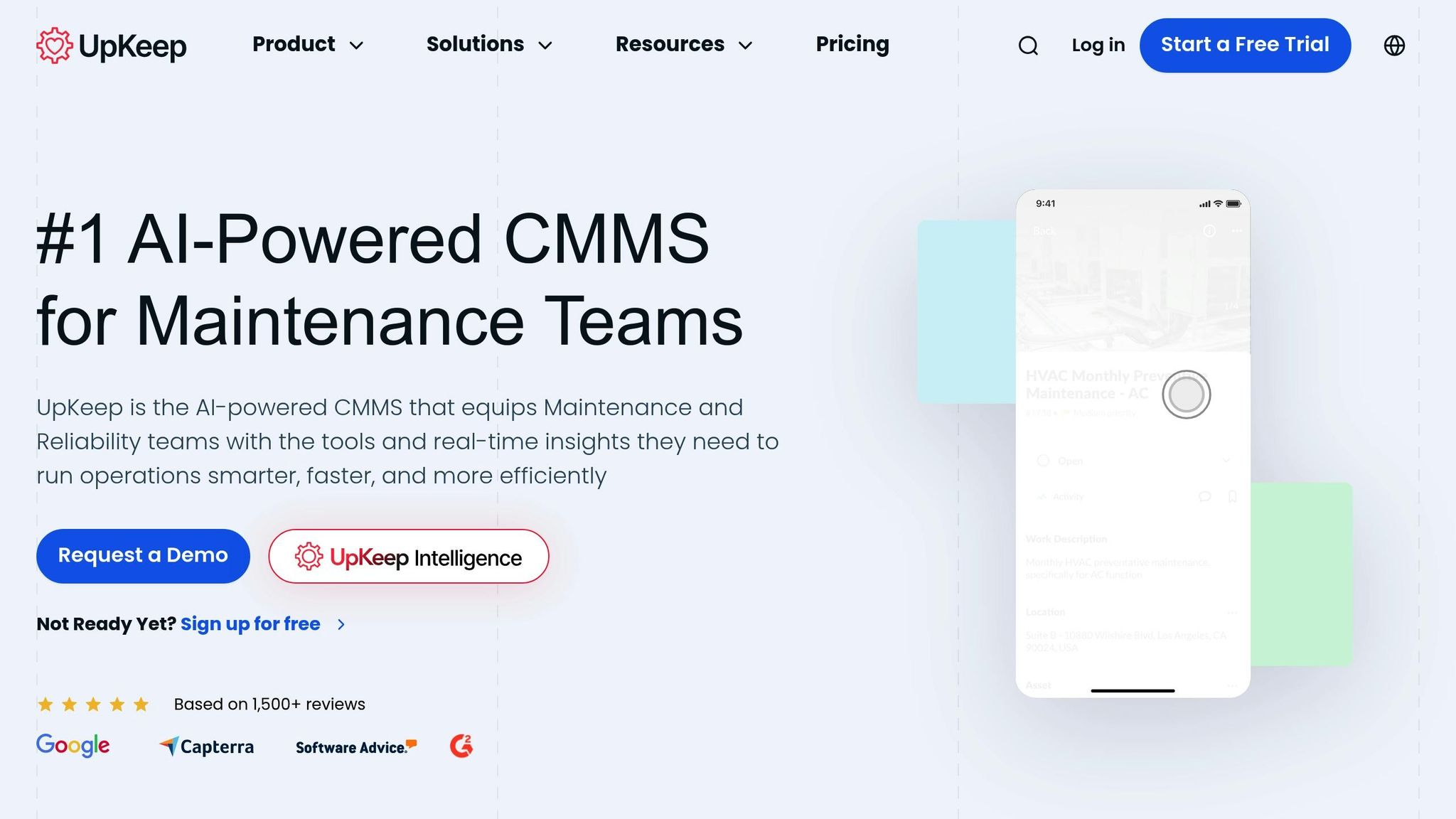1456x819 pixels.
Task: Open UpKeep Intelligence button
Action: (x=409, y=557)
